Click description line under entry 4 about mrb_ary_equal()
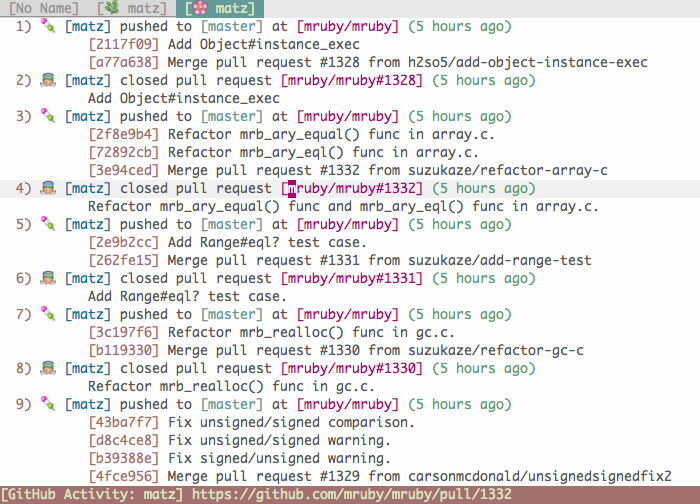The width and height of the screenshot is (700, 504). pos(343,206)
